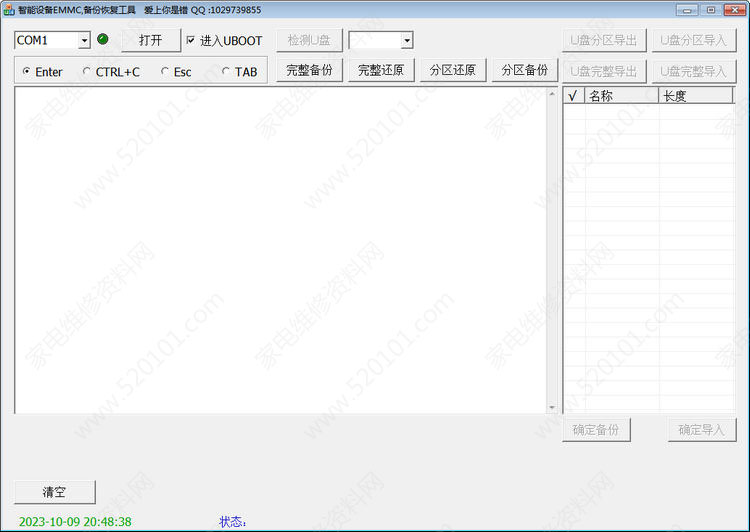
Task: Open the dropdown next to 检测U盘
Action: point(407,40)
